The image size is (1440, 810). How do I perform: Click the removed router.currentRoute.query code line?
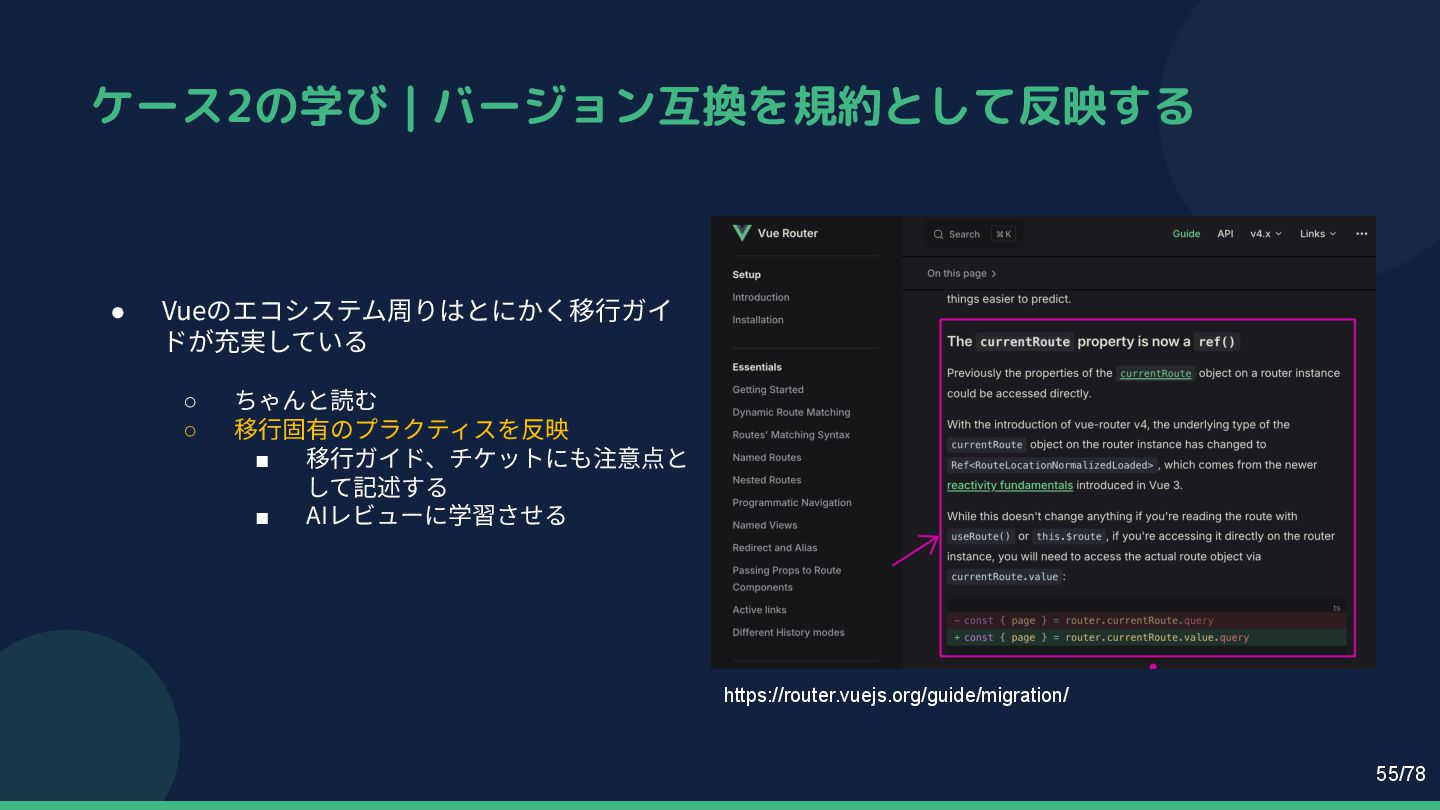pyautogui.click(x=1146, y=620)
